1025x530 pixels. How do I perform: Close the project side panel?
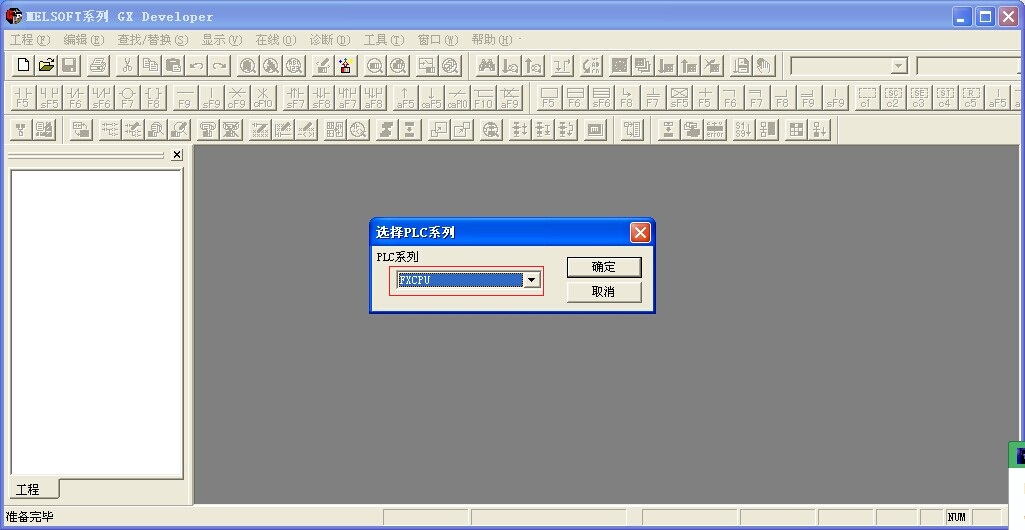point(177,155)
